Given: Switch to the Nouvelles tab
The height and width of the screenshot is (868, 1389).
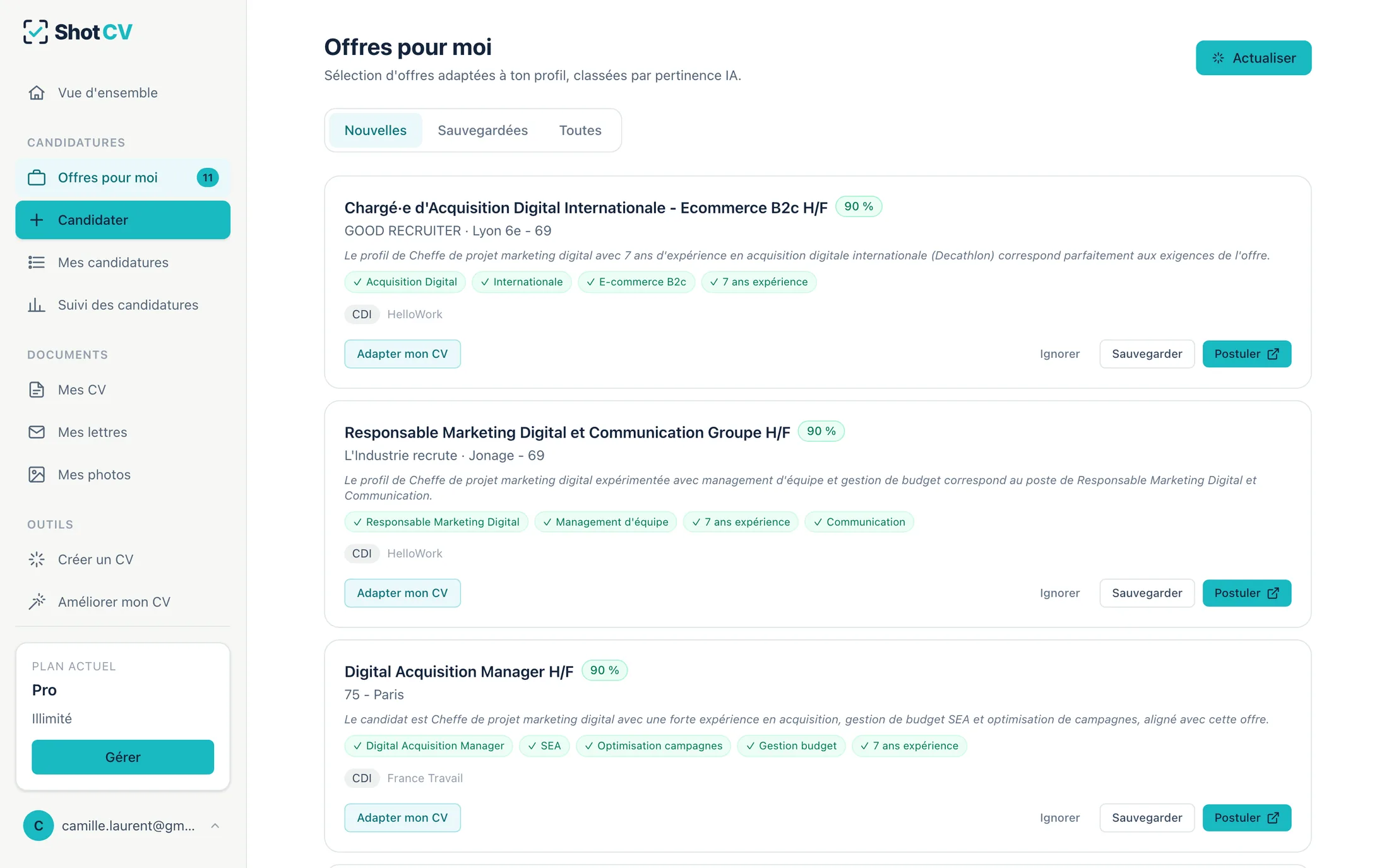Looking at the screenshot, I should [x=376, y=130].
